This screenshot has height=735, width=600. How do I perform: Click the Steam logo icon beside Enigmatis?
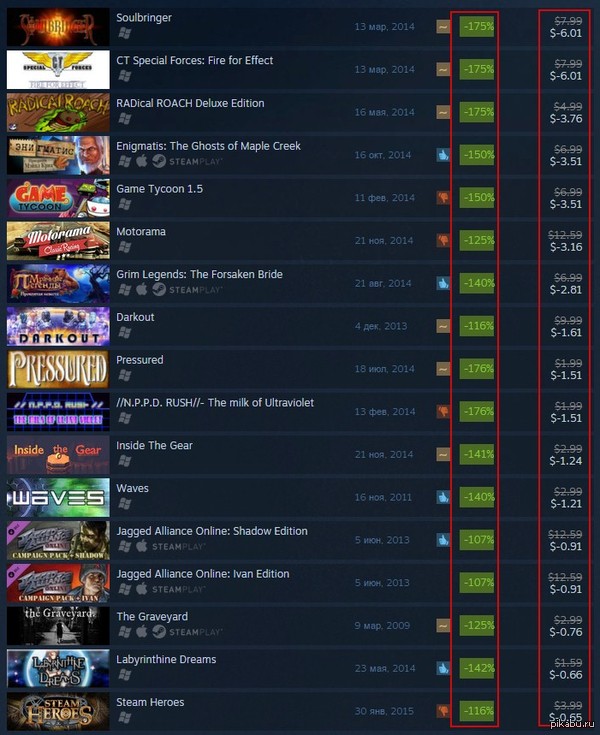point(159,161)
